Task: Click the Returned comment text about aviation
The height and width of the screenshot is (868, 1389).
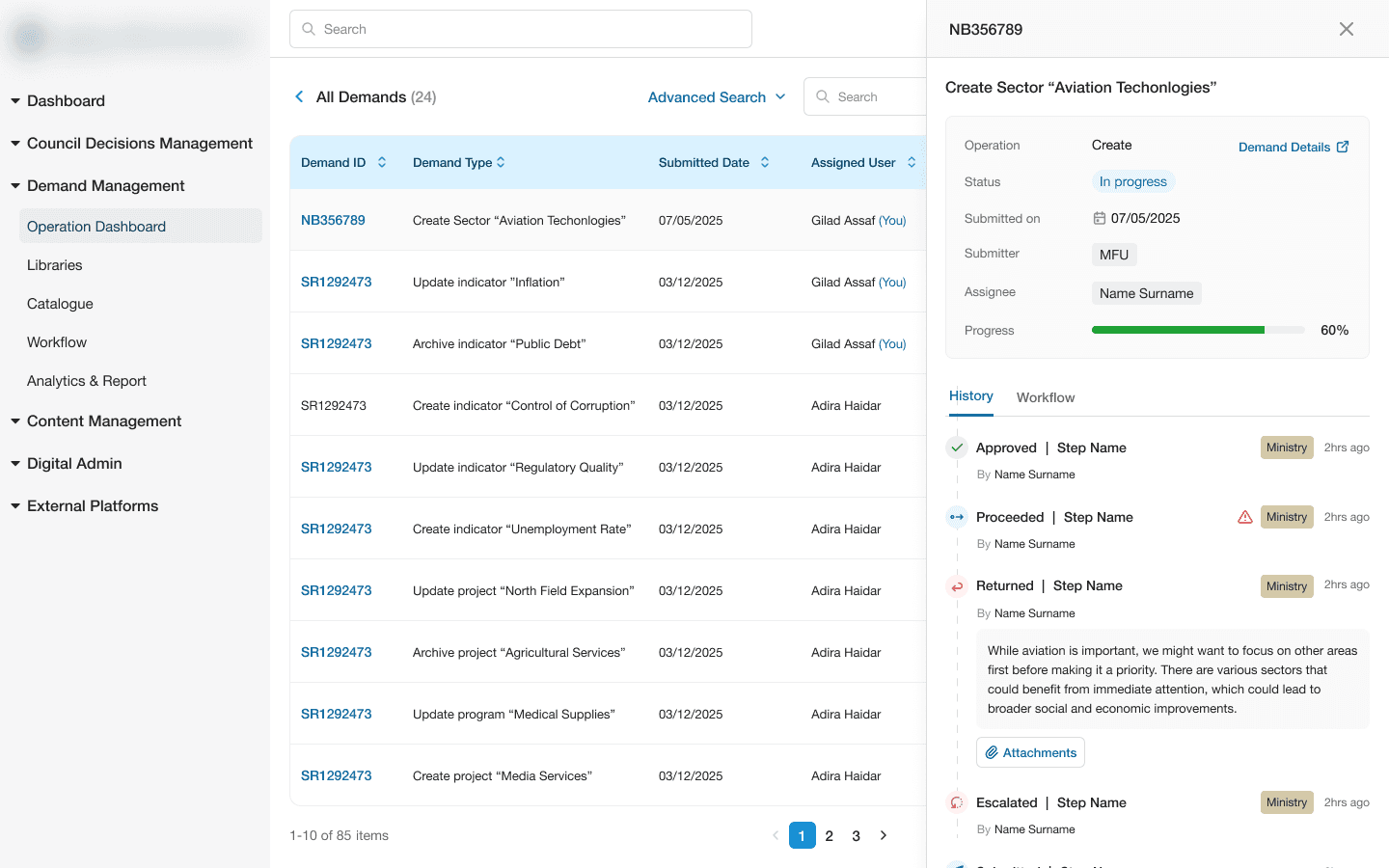Action: point(1172,679)
